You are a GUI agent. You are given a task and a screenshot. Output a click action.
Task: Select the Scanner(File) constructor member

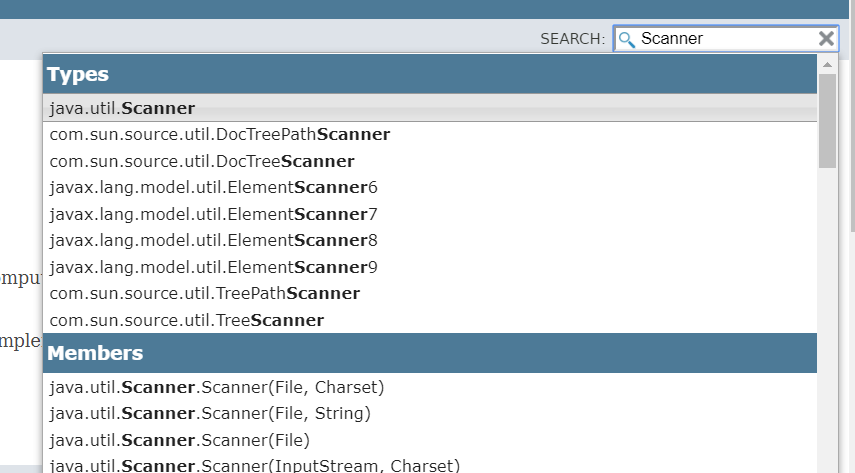[430, 440]
